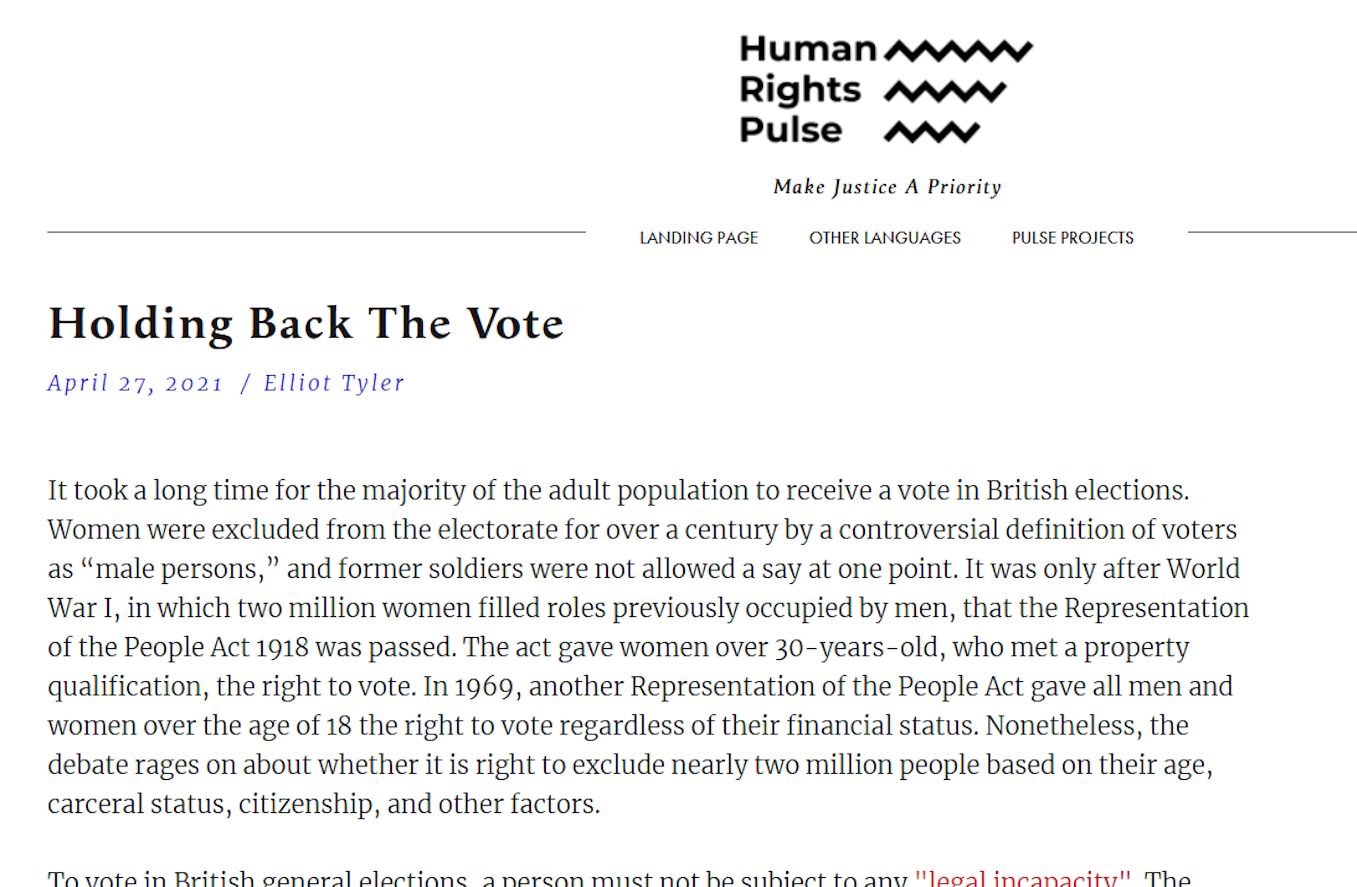Follow the red "legal incapacity" hyperlink
The height and width of the screenshot is (887, 1357).
[1023, 879]
